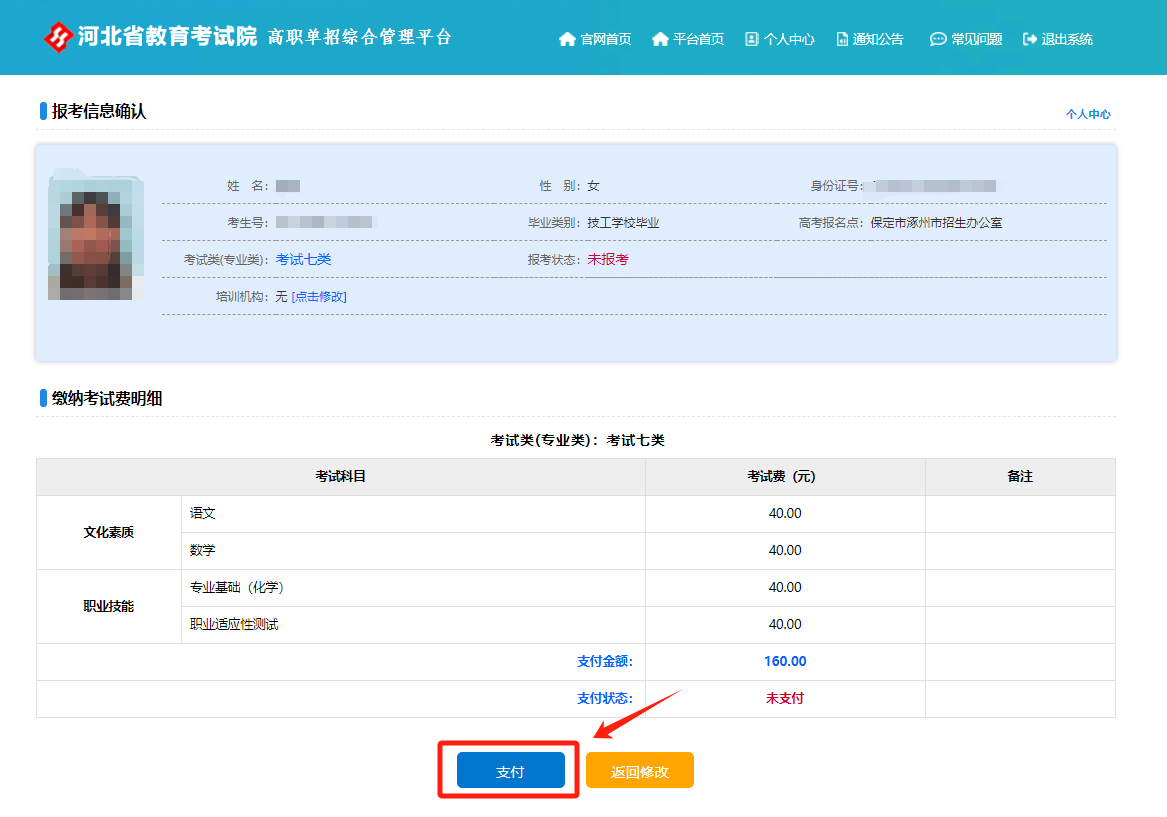Click the house icon beside 官网首页

click(x=567, y=39)
